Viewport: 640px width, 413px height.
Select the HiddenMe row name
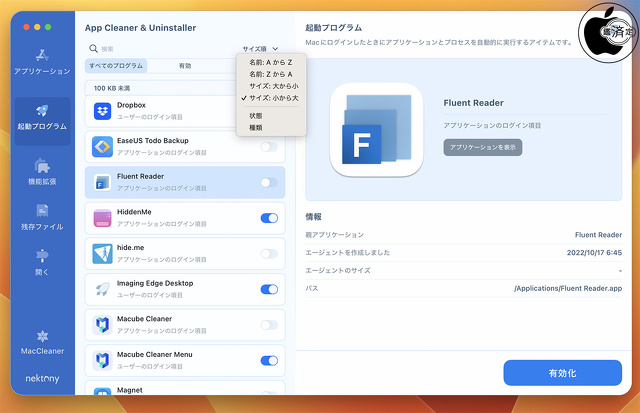pyautogui.click(x=134, y=212)
